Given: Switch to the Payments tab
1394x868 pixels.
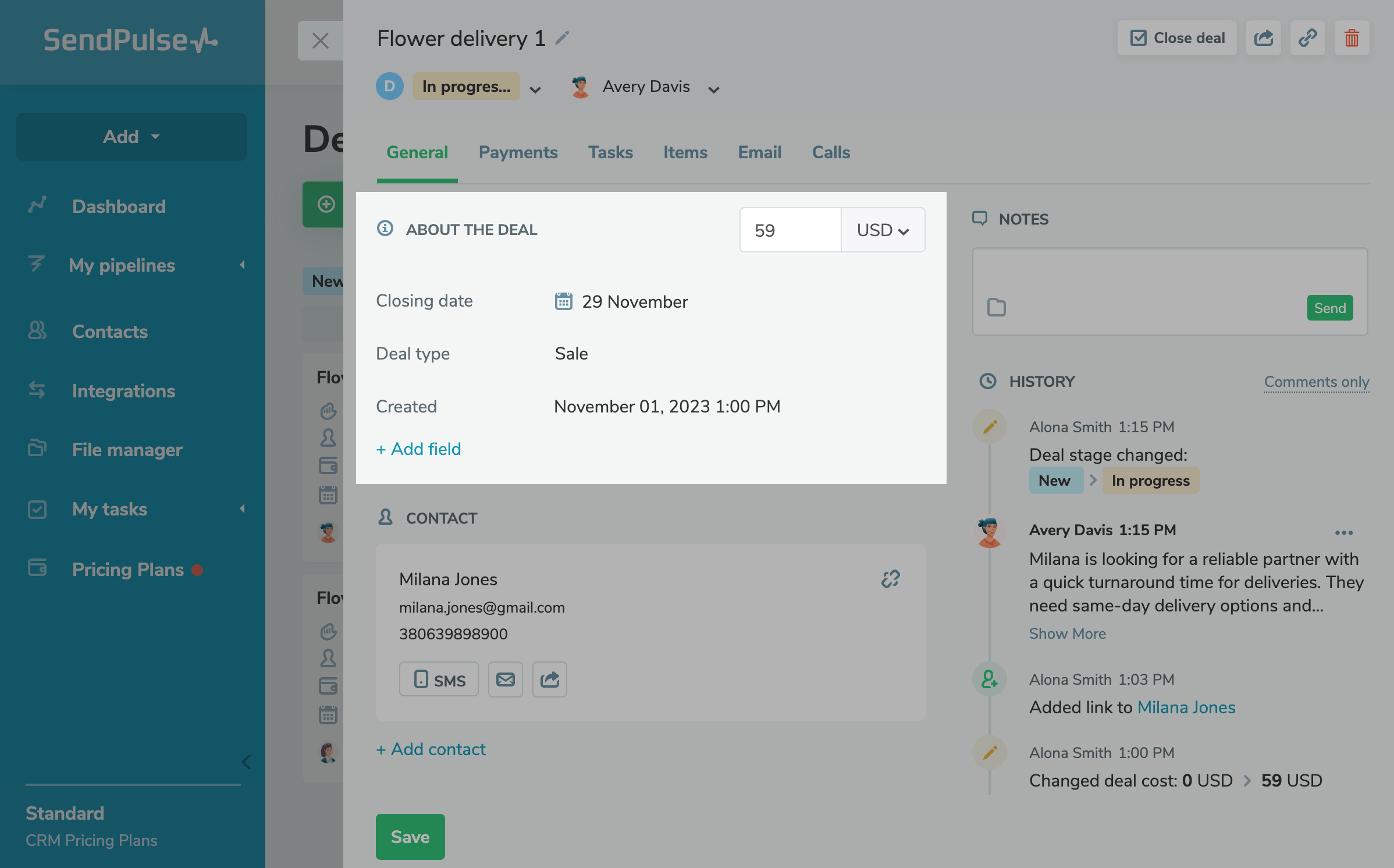Looking at the screenshot, I should [518, 152].
